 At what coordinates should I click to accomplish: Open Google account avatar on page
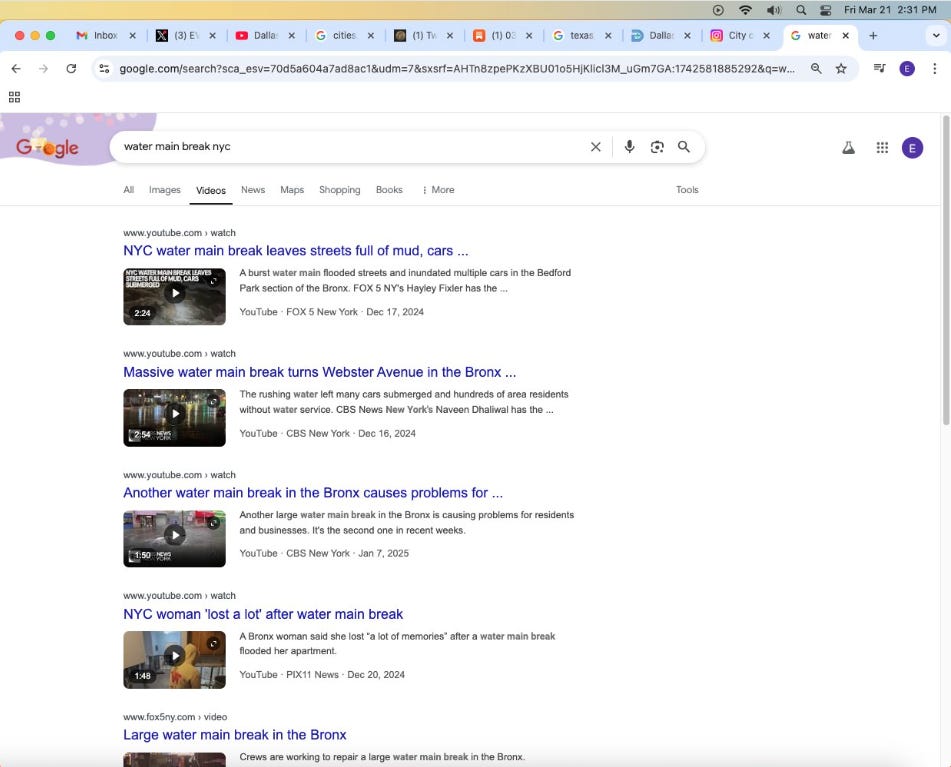coord(912,147)
